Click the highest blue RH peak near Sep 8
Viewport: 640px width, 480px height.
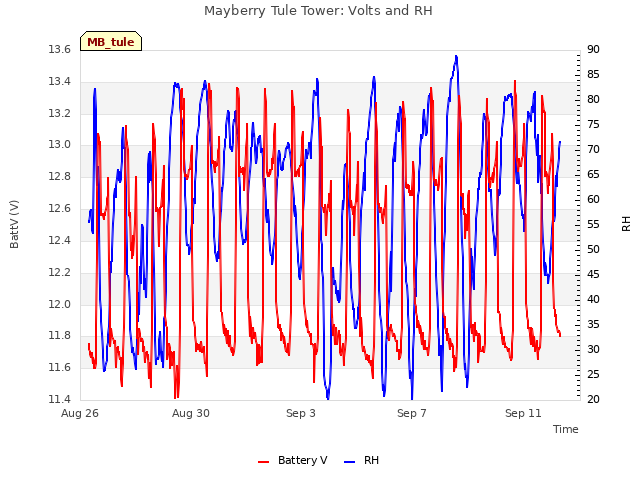tap(456, 56)
